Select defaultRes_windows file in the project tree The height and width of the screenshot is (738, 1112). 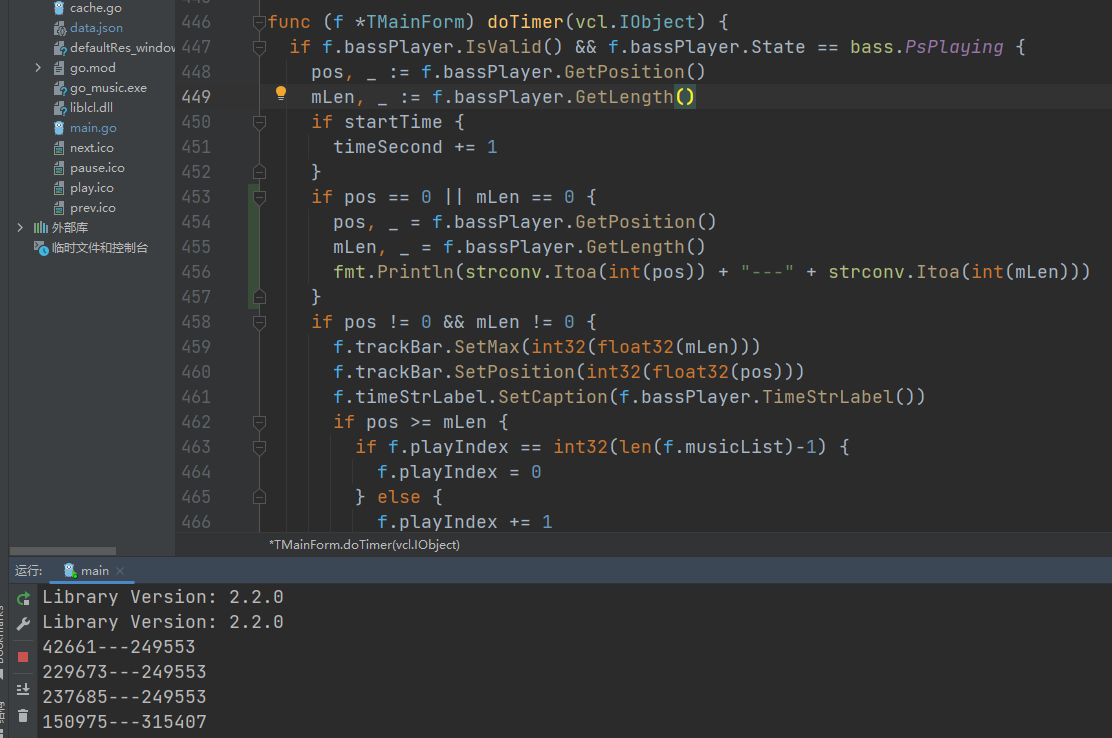click(122, 47)
